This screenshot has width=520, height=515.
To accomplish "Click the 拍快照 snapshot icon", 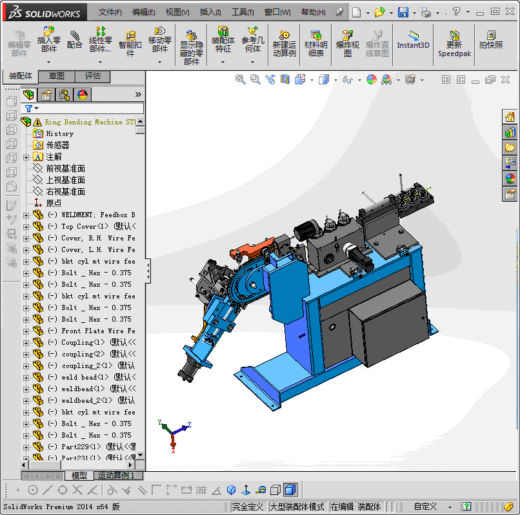I will pyautogui.click(x=491, y=40).
